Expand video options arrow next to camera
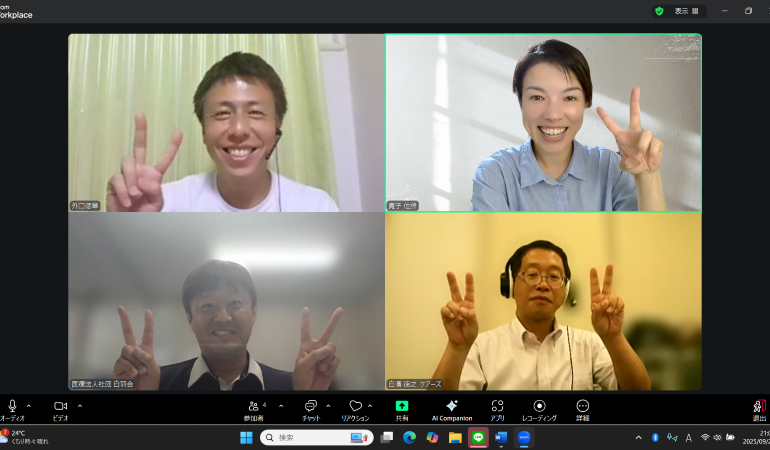Screen dimensions: 770x450 click(x=80, y=406)
